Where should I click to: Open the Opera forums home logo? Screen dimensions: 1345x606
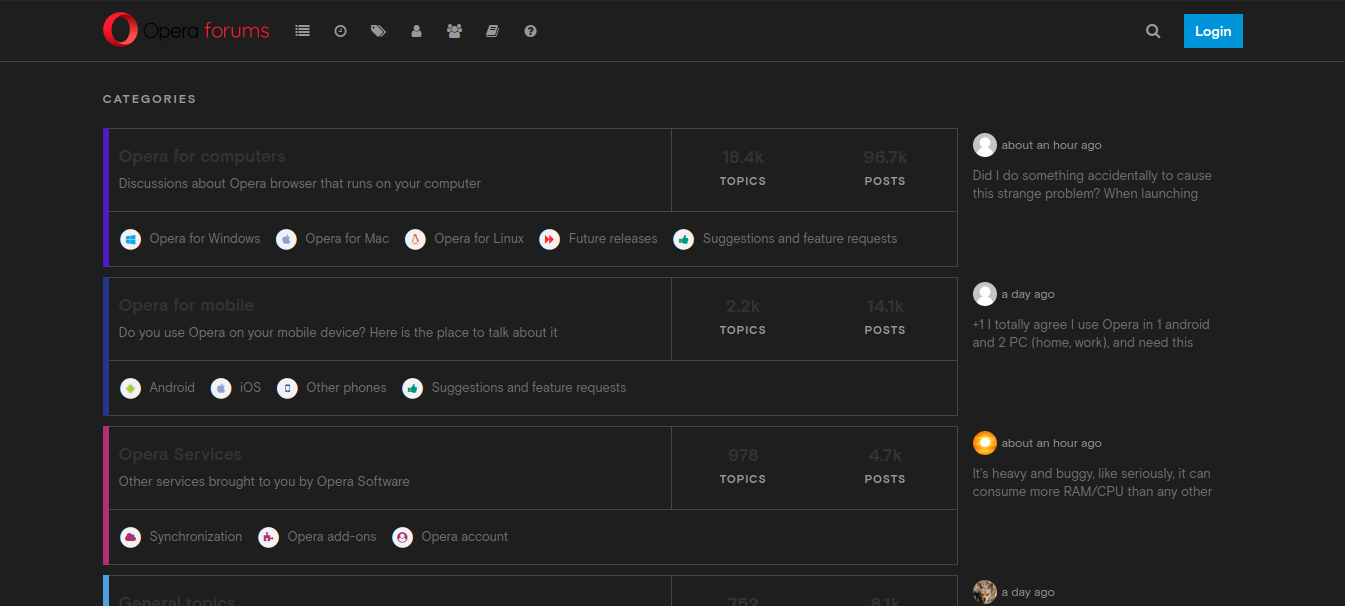[186, 30]
